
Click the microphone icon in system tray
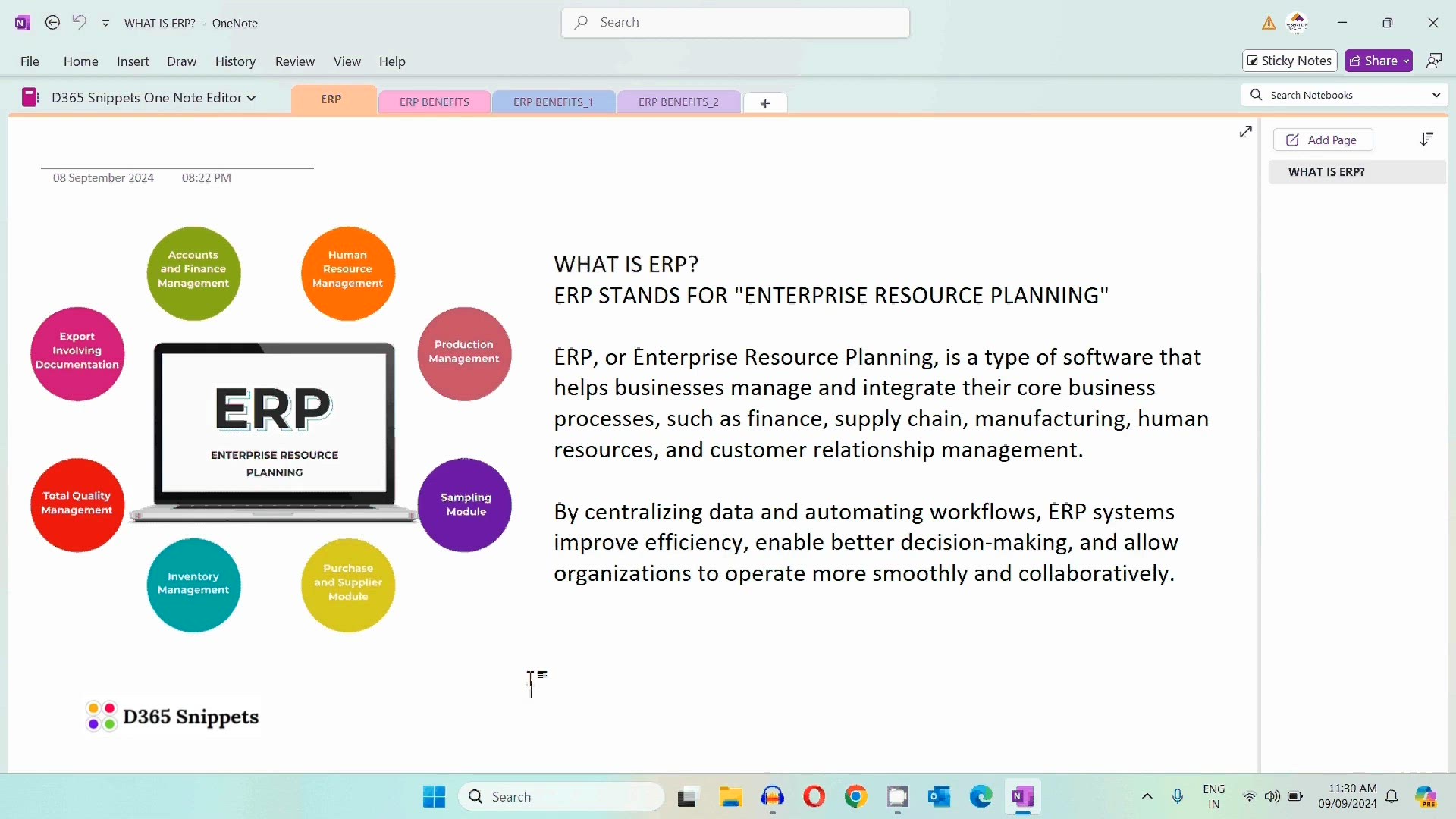point(1178,797)
